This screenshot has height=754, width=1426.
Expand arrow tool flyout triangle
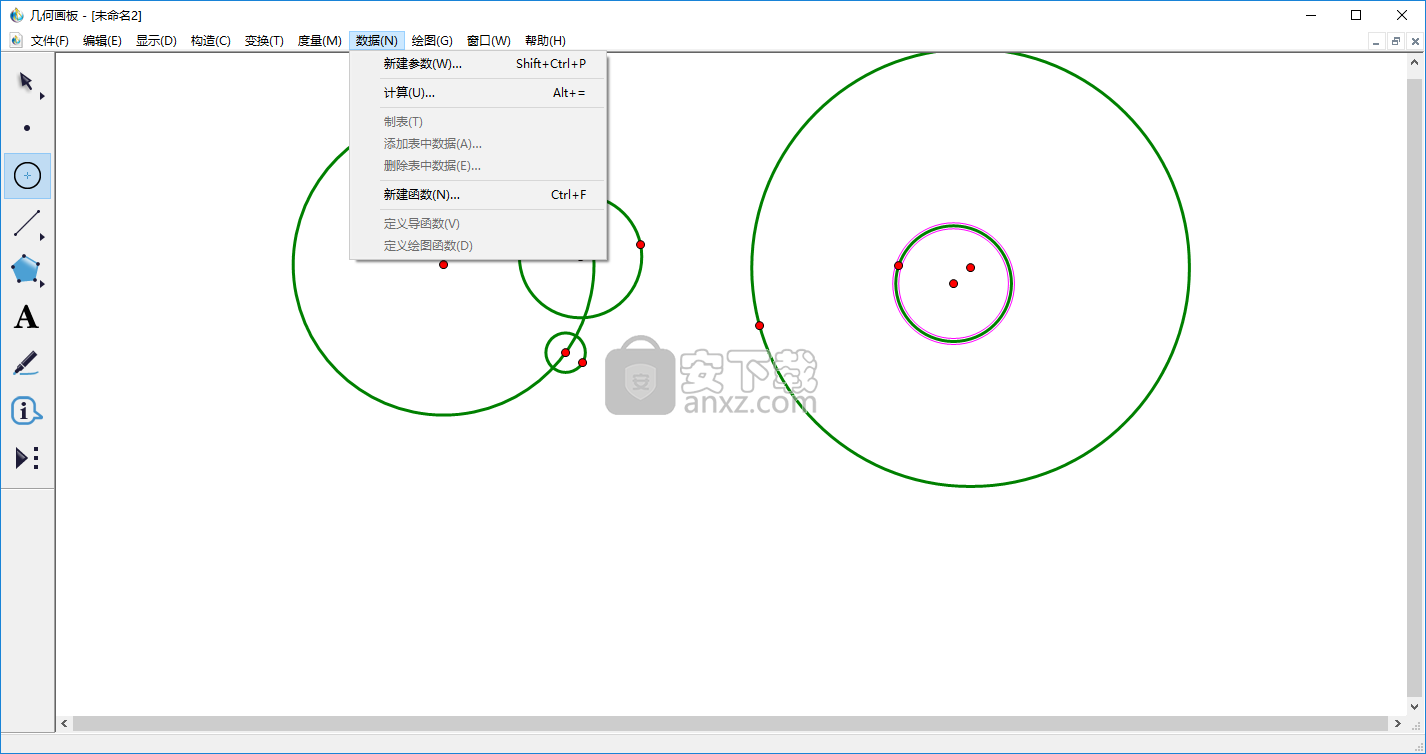42,96
